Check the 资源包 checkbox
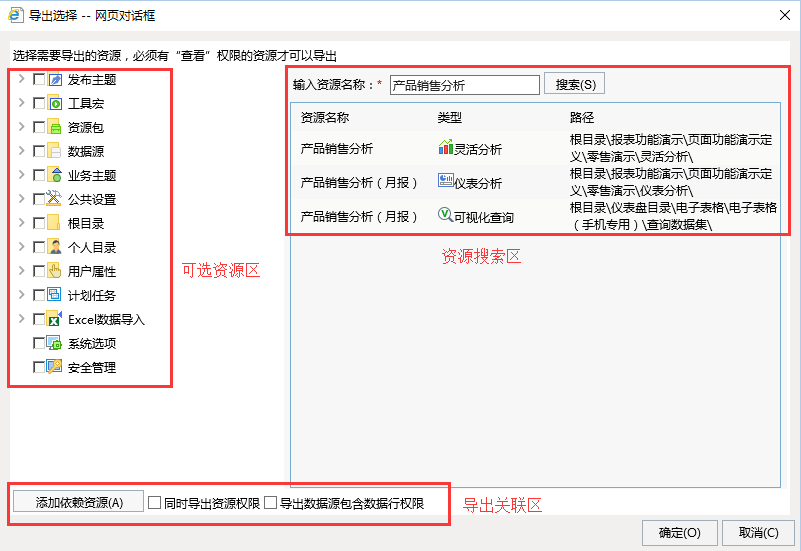 click(x=39, y=127)
